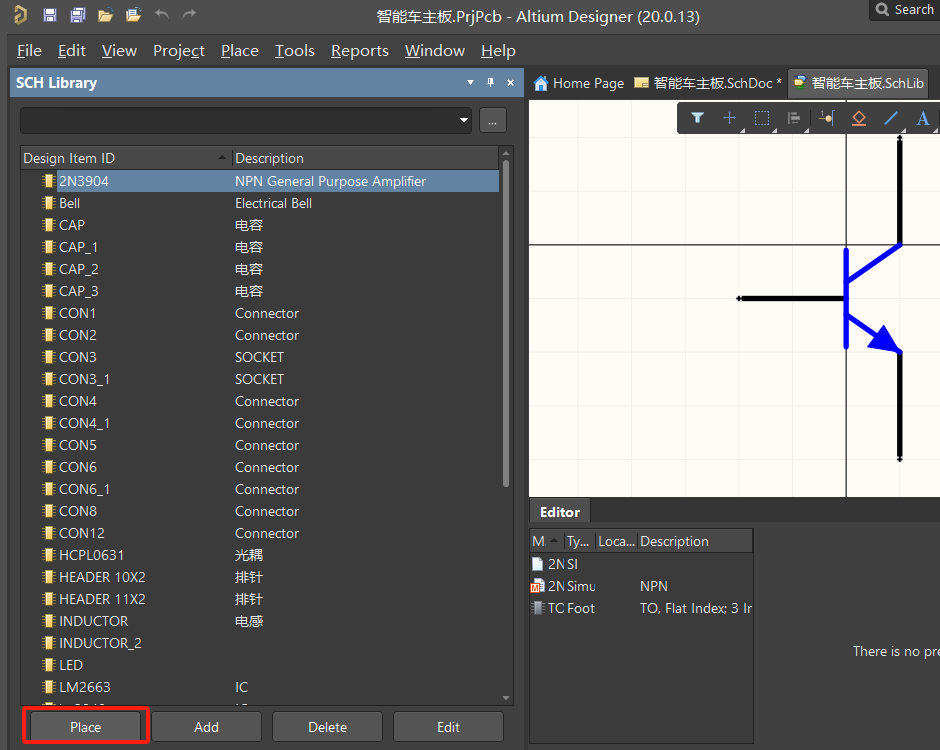Screen dimensions: 940x750
Task: Click the Save icon in title bar
Action: (50, 15)
